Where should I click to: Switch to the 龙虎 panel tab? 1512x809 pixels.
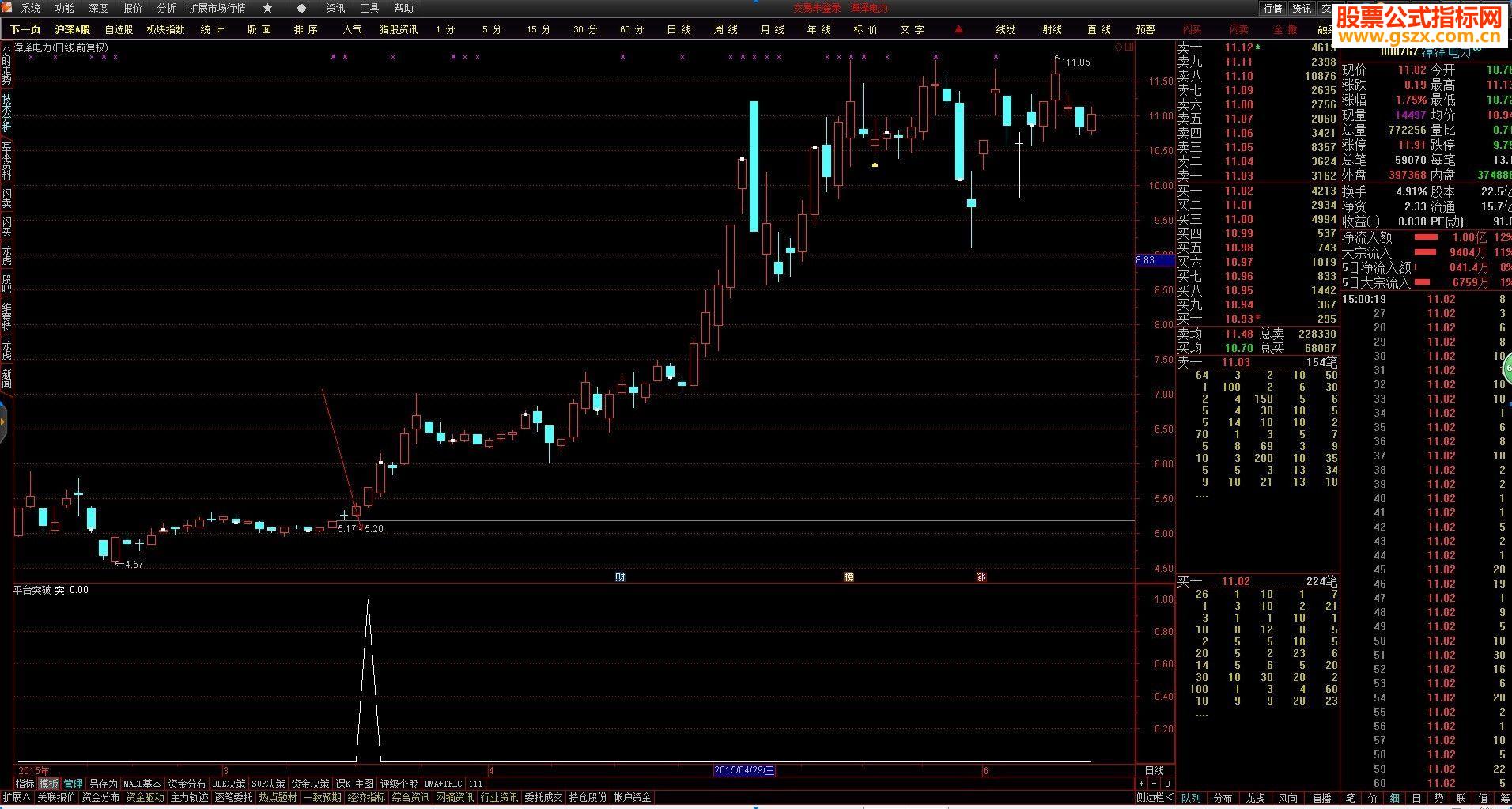click(x=1255, y=798)
